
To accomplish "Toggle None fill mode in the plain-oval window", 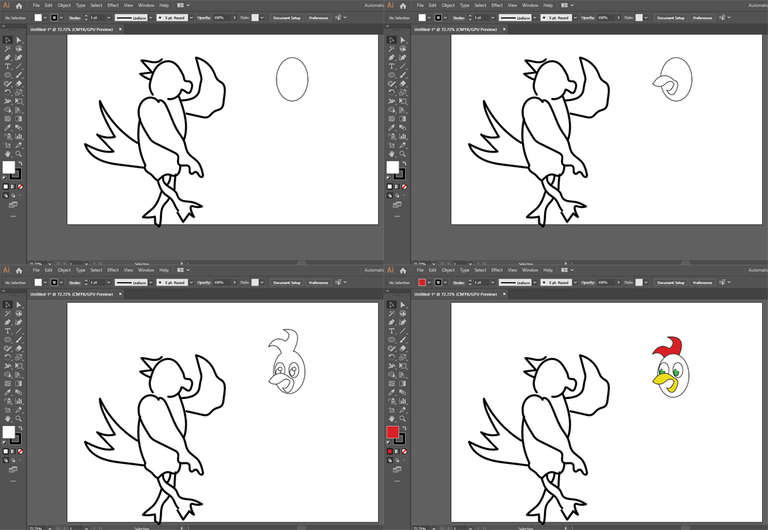I will [20, 187].
